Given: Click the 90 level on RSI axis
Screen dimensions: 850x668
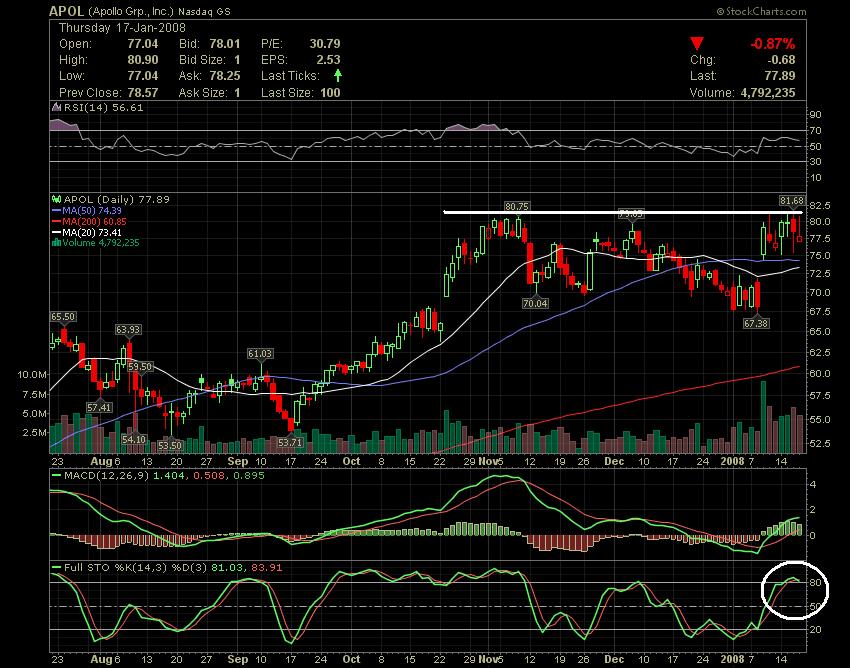Looking at the screenshot, I should (816, 114).
